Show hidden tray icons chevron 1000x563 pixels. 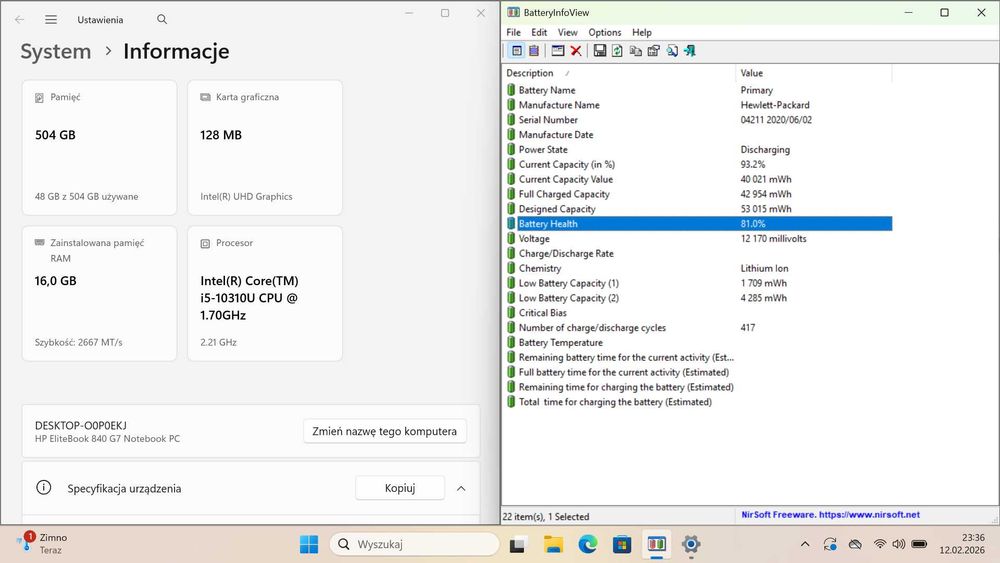click(x=805, y=545)
